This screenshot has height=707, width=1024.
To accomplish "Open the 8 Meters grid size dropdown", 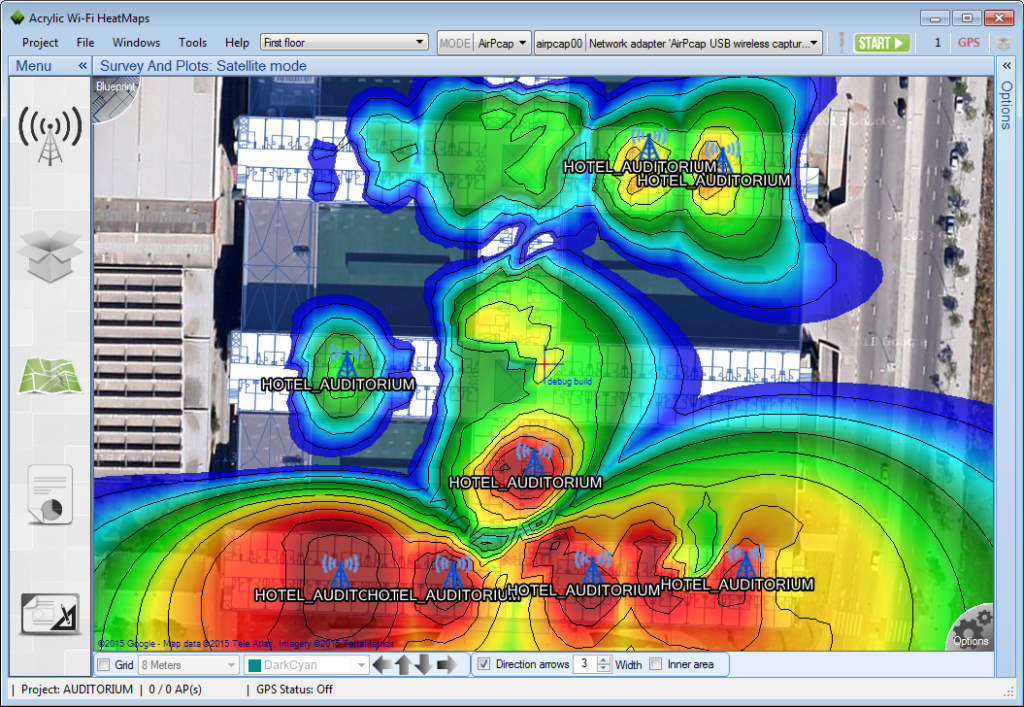I will pyautogui.click(x=229, y=664).
